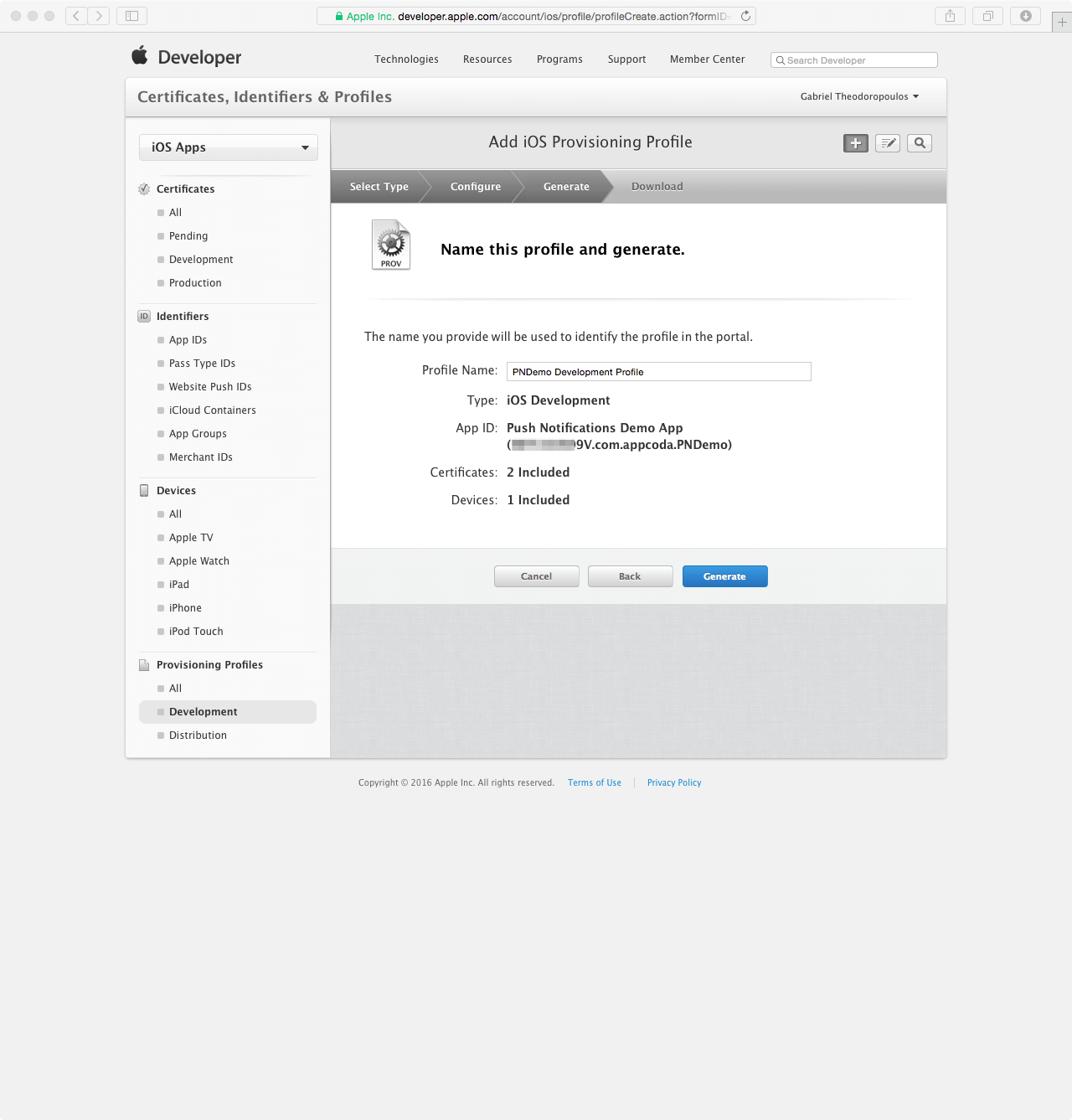Click the Provisioning Profiles sidebar heading
This screenshot has height=1120, width=1072.
(x=209, y=665)
